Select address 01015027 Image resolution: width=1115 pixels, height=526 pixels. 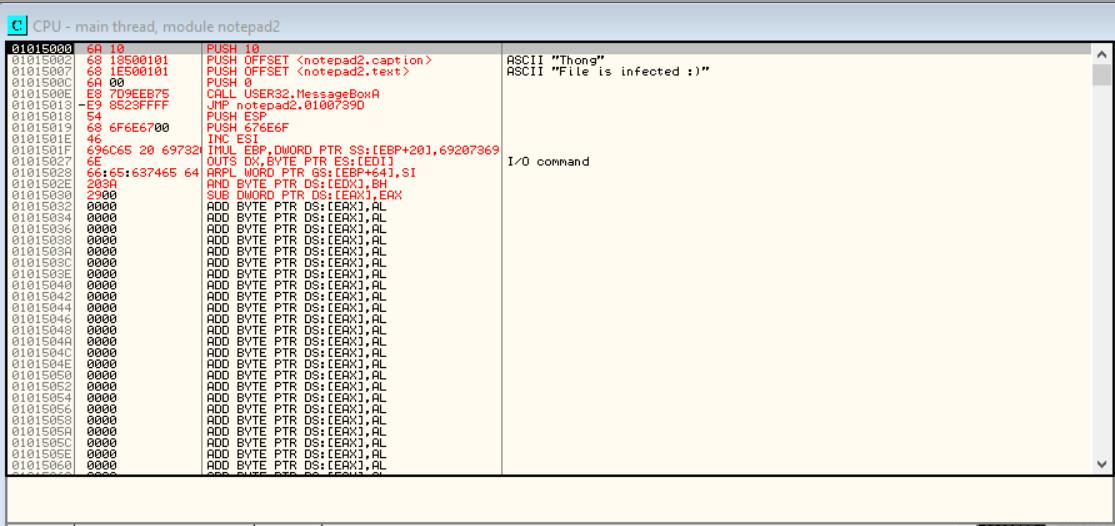pyautogui.click(x=41, y=162)
